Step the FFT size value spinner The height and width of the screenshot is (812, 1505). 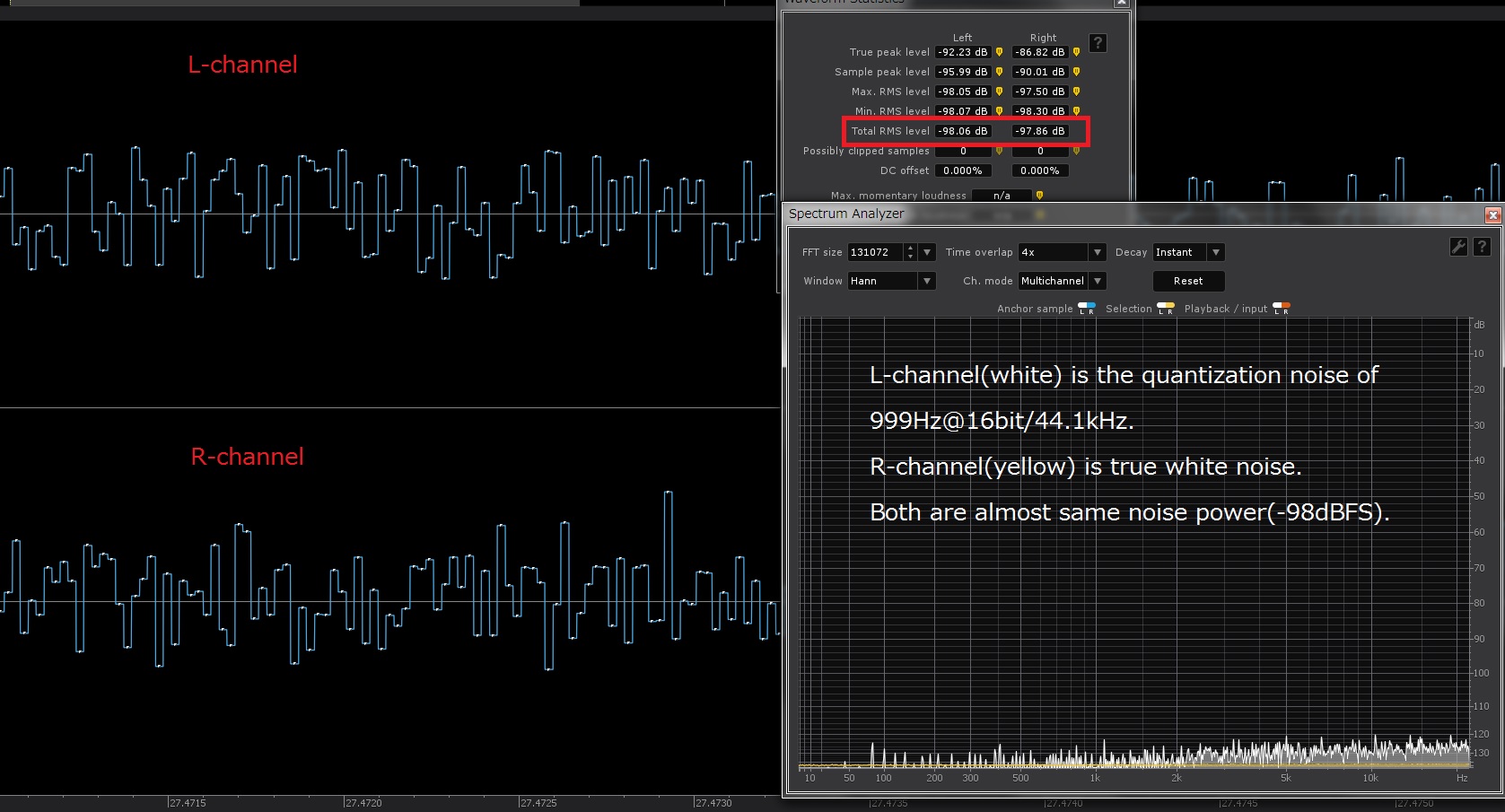tap(910, 252)
